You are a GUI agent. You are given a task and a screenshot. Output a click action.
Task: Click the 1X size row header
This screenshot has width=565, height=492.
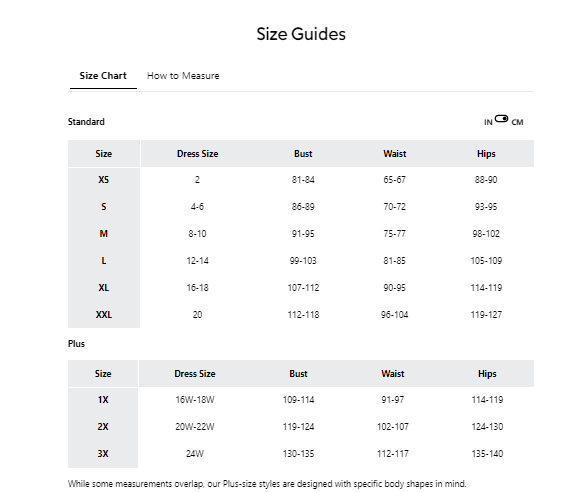[x=103, y=400]
